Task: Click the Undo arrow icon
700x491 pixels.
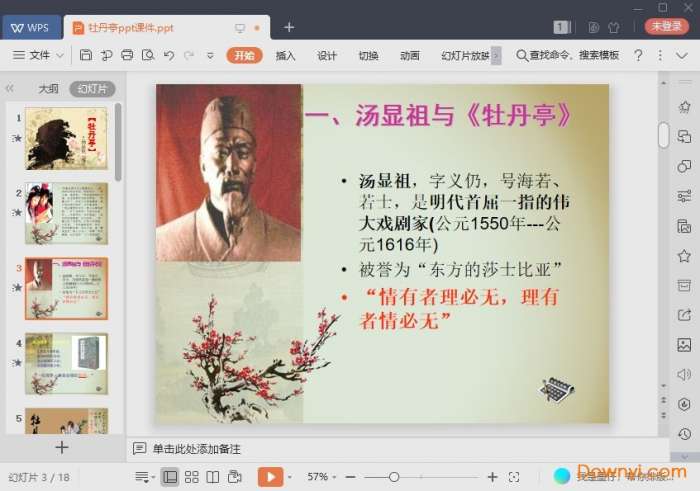Action: [169, 55]
